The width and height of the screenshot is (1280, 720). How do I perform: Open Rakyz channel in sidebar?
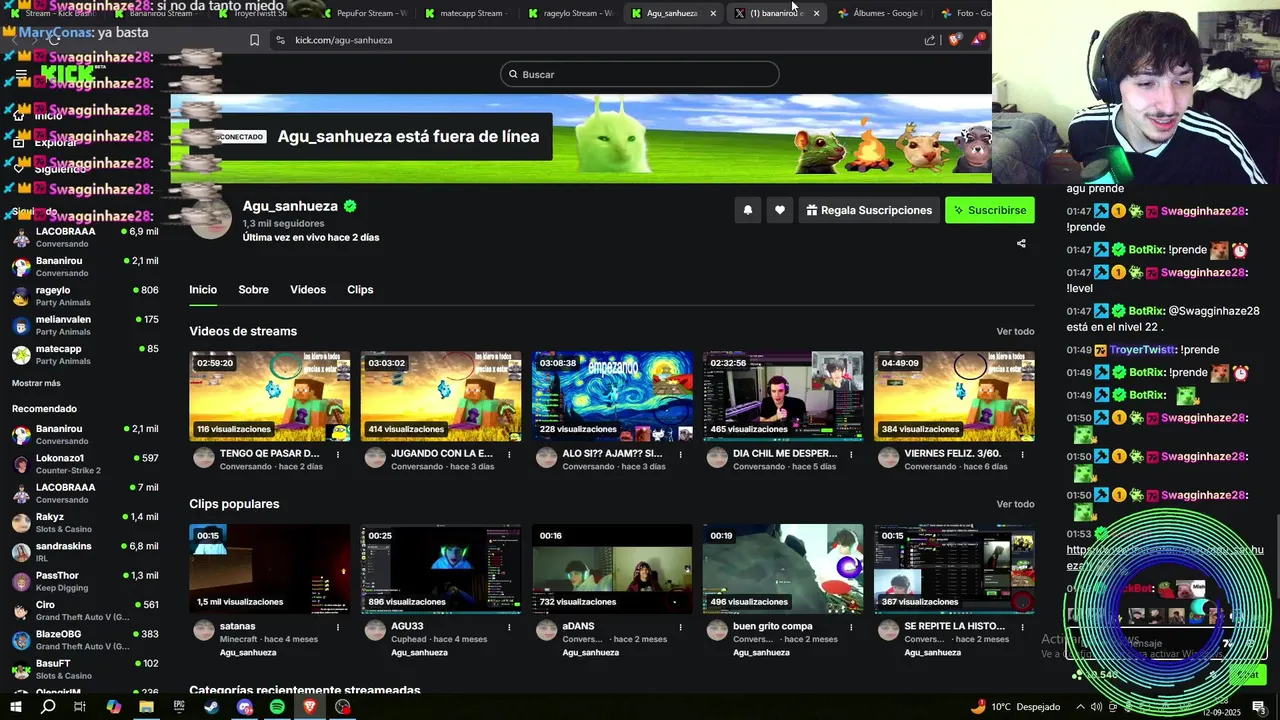85,522
